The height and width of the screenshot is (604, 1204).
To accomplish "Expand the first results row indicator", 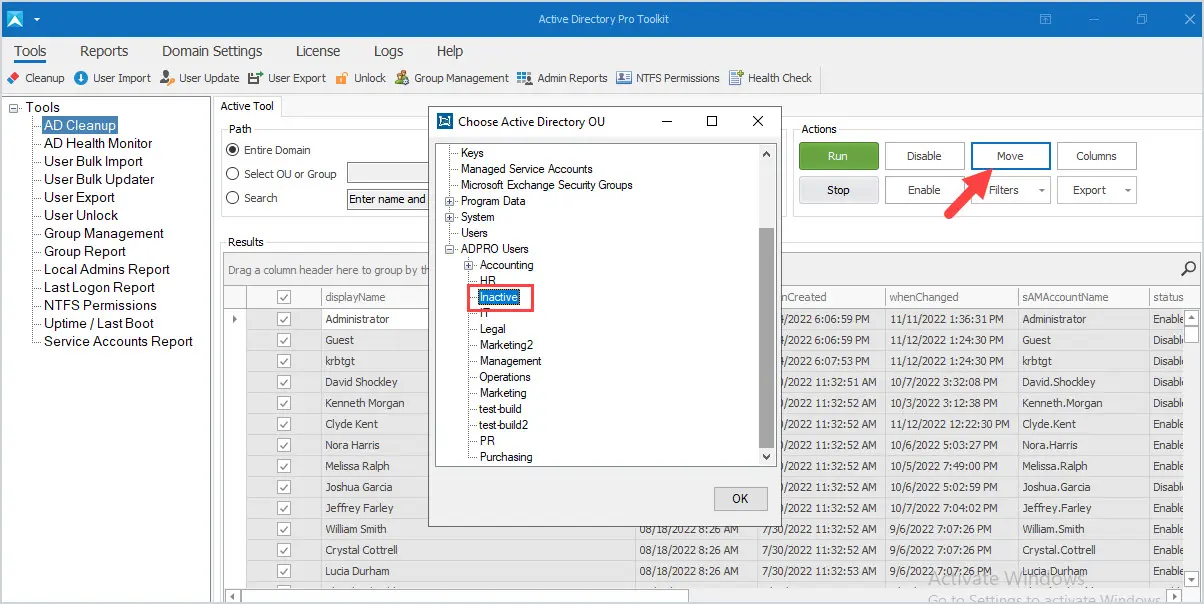I will (x=235, y=319).
